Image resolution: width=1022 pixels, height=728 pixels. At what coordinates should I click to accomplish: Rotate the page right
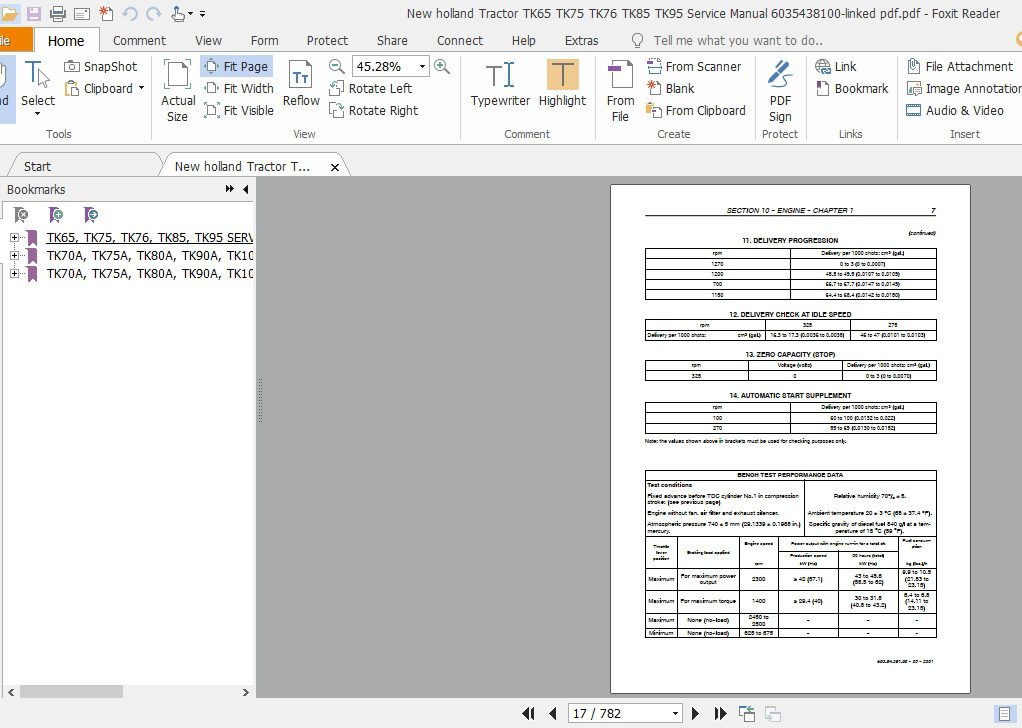373,111
